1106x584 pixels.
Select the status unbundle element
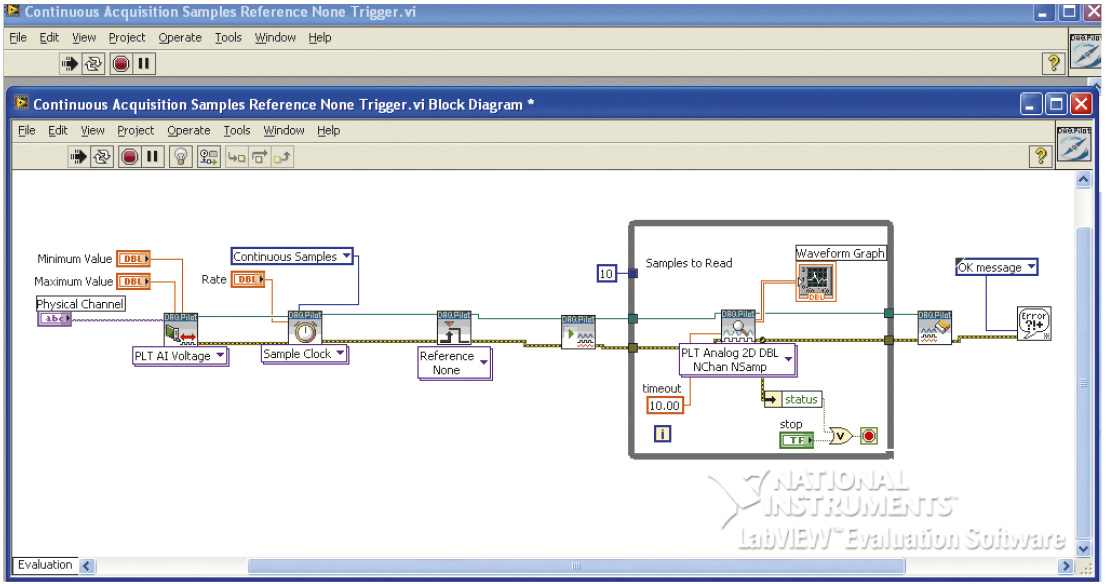(x=792, y=399)
